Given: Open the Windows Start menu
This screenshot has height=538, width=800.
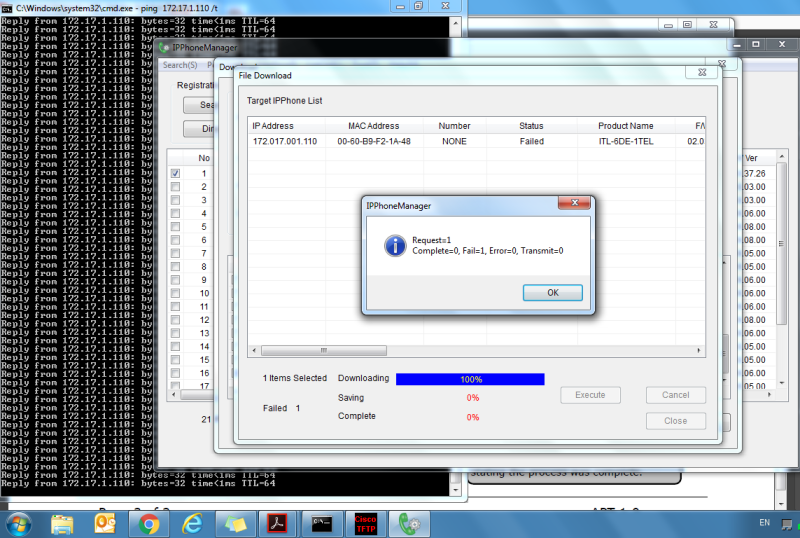Looking at the screenshot, I should (19, 525).
